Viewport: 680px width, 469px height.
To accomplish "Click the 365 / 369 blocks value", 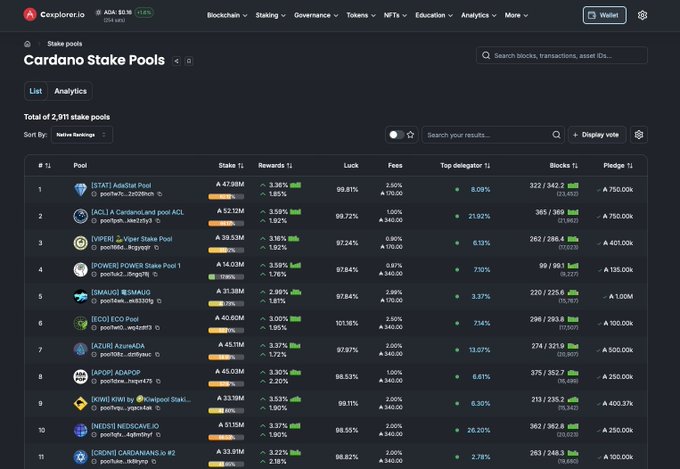I will point(549,212).
